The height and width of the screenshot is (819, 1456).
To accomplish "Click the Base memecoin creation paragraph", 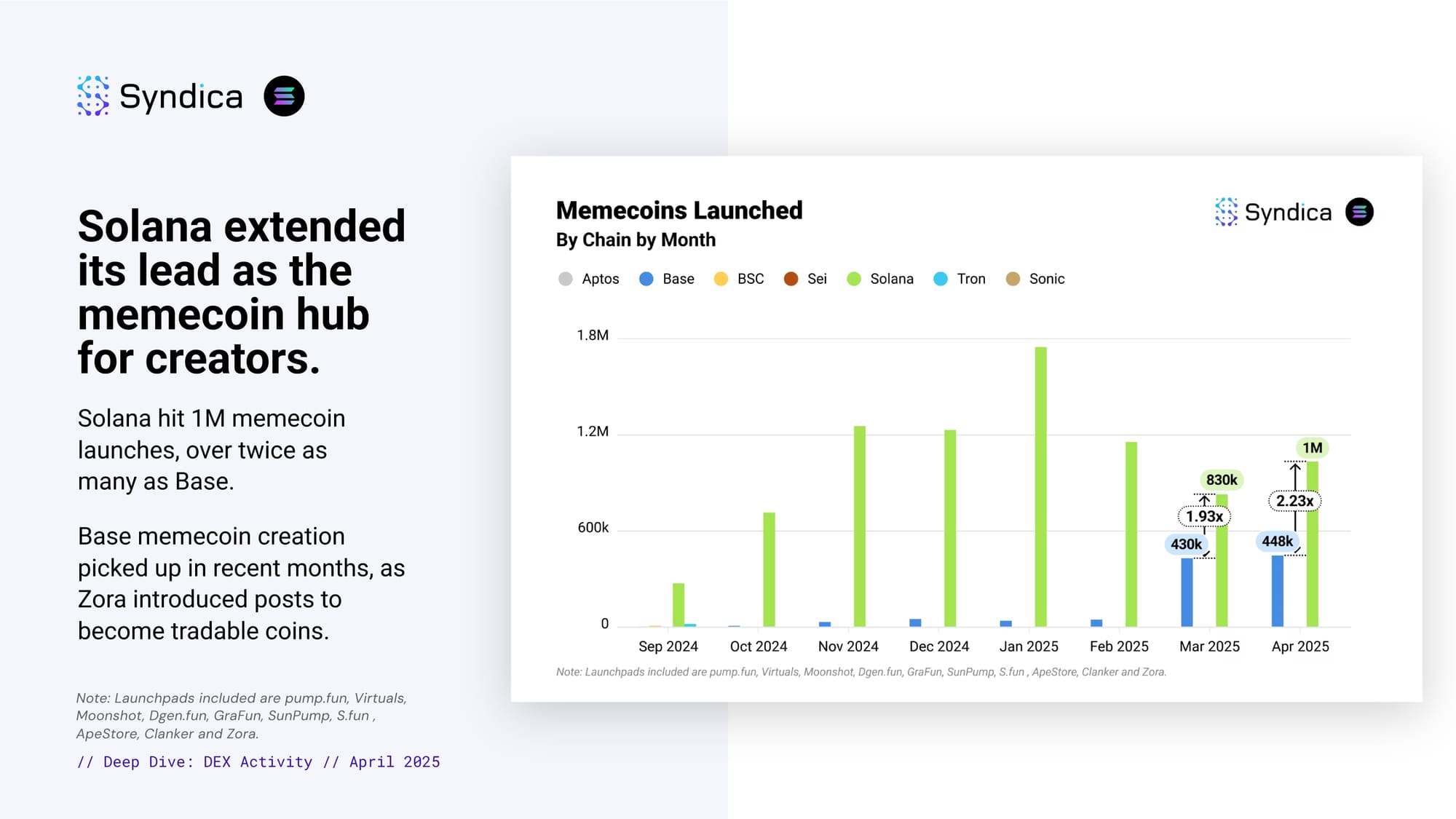I will [241, 584].
